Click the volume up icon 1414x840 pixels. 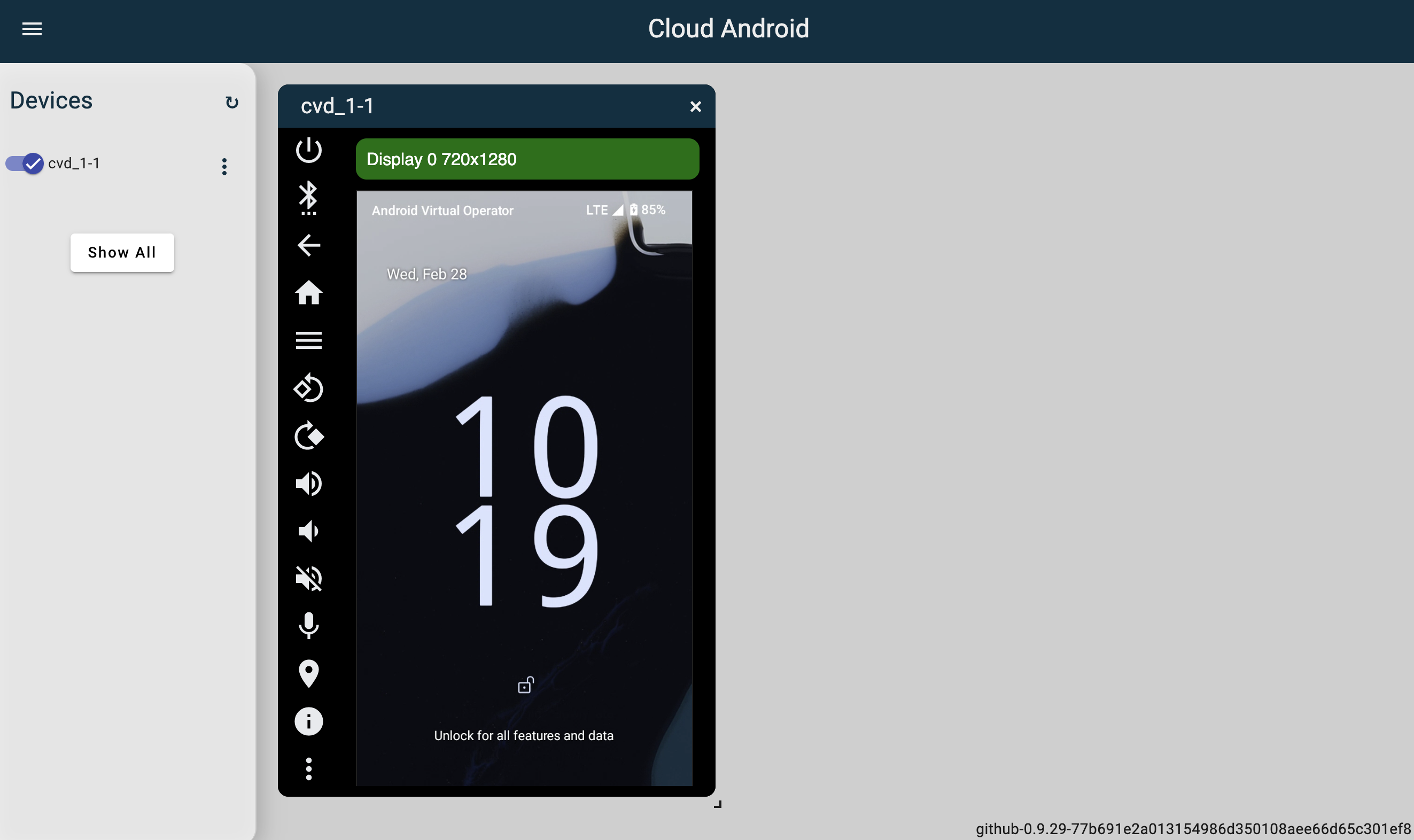309,484
